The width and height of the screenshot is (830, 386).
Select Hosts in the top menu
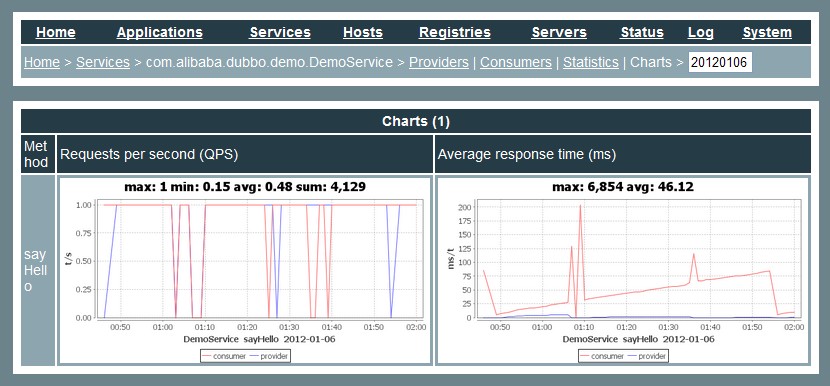(363, 32)
